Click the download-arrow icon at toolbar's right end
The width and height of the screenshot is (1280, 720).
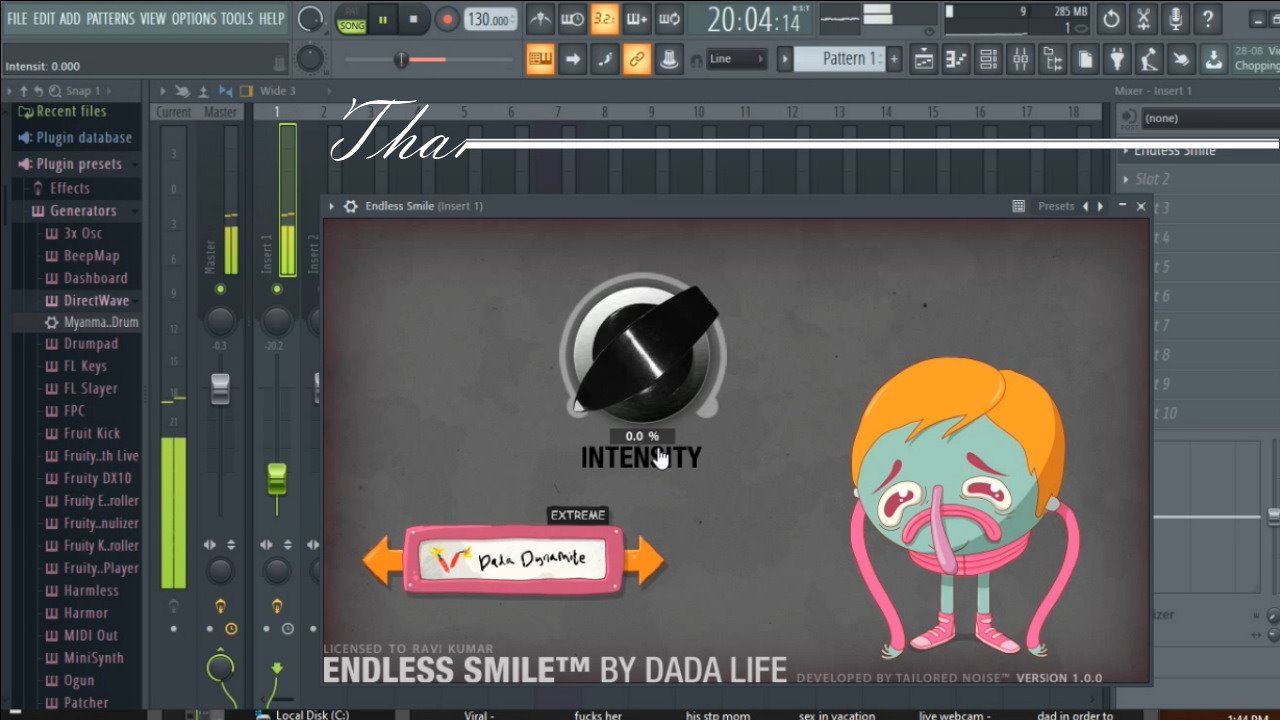click(x=1214, y=59)
